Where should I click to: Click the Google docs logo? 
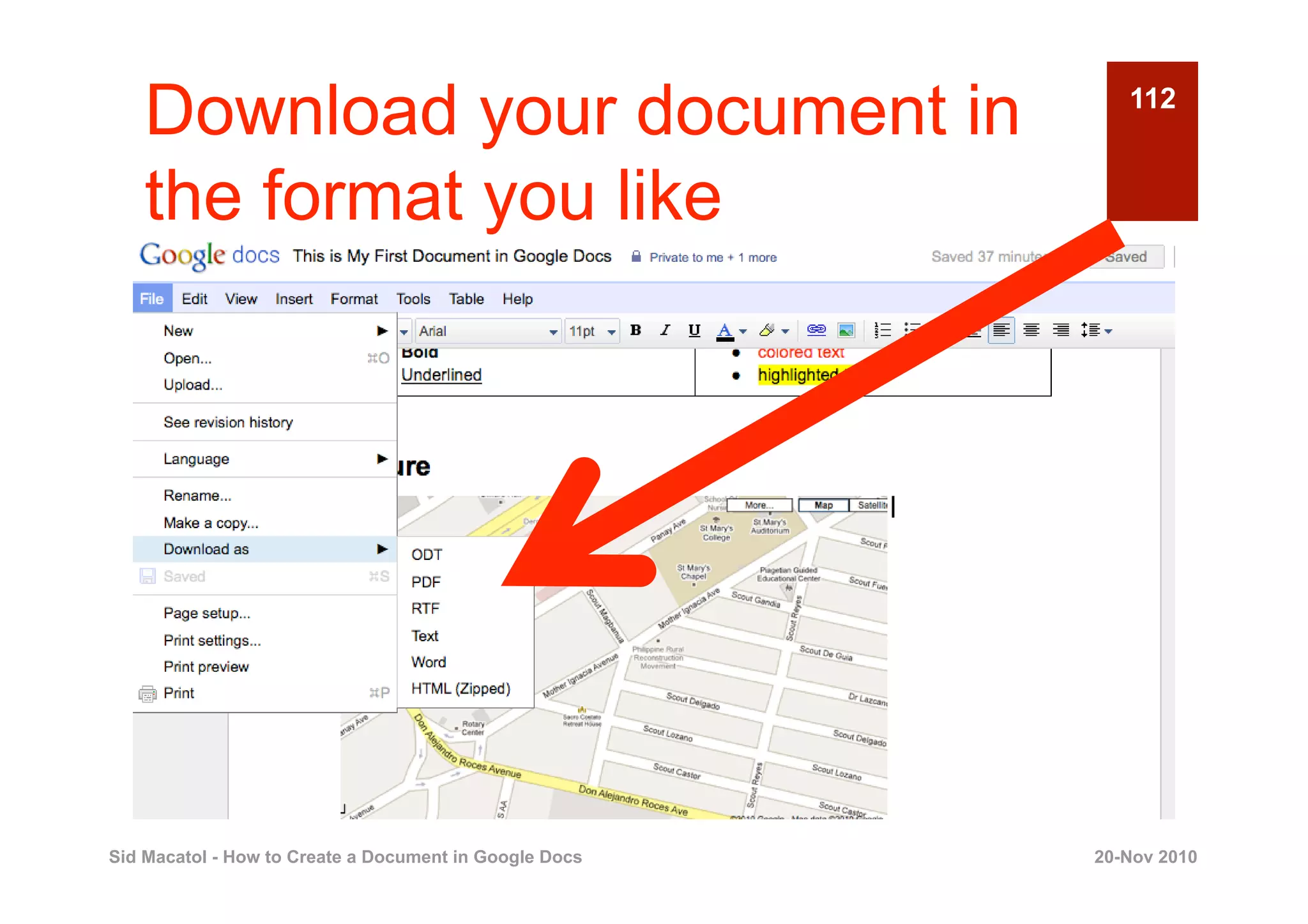(209, 256)
